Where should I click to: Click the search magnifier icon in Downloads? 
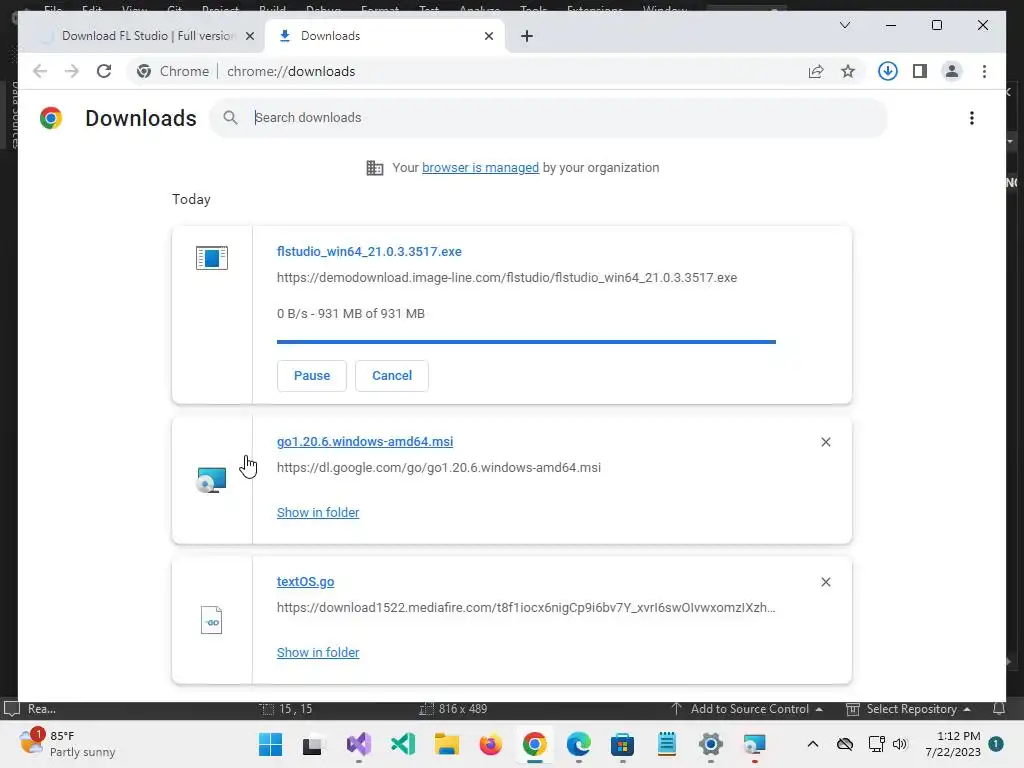pyautogui.click(x=230, y=118)
